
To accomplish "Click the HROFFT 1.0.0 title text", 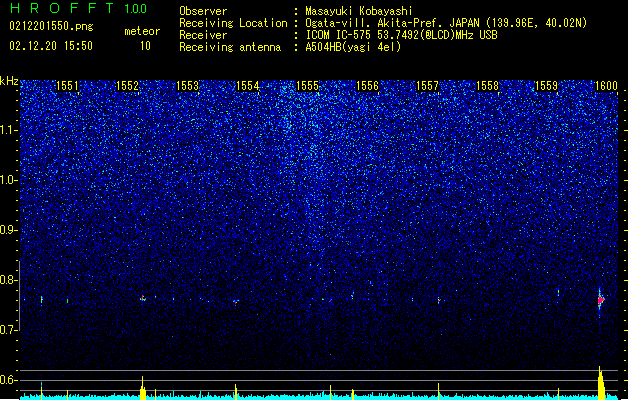I will (x=78, y=8).
